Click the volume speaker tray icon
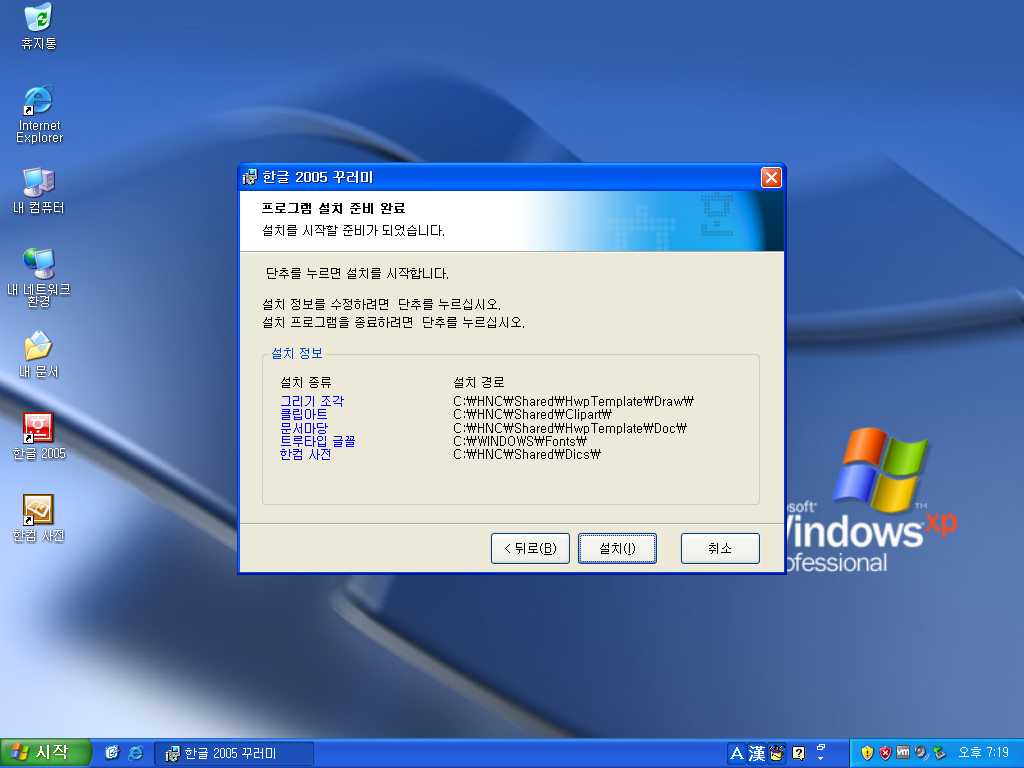 (921, 753)
